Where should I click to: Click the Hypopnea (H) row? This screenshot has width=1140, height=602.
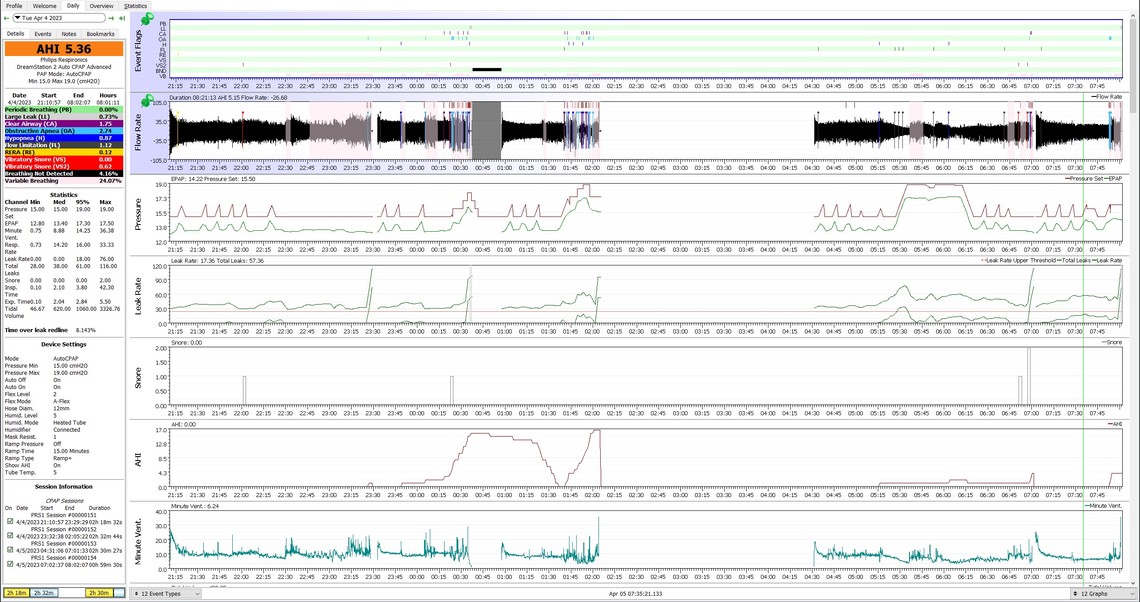point(63,138)
